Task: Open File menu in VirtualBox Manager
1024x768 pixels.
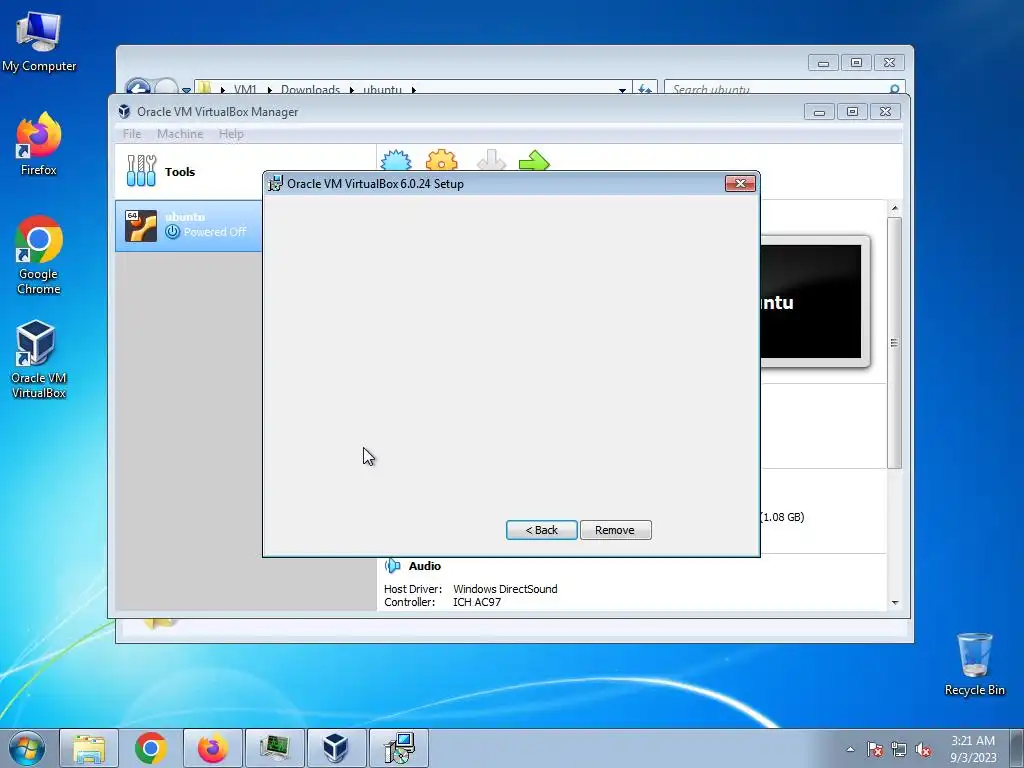Action: pos(132,134)
